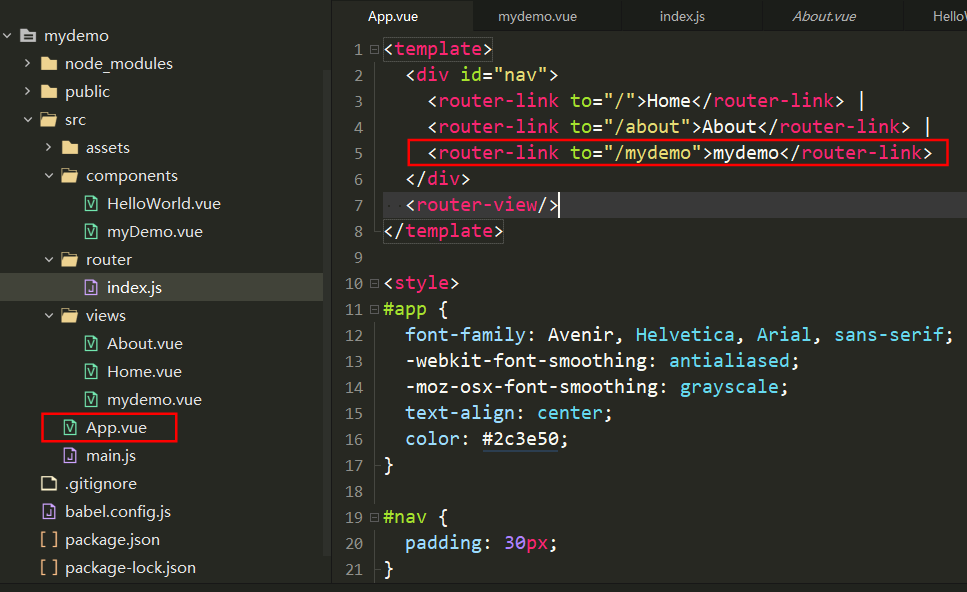Switch to the mydemo.vue editor tab
967x592 pixels.
tap(537, 16)
